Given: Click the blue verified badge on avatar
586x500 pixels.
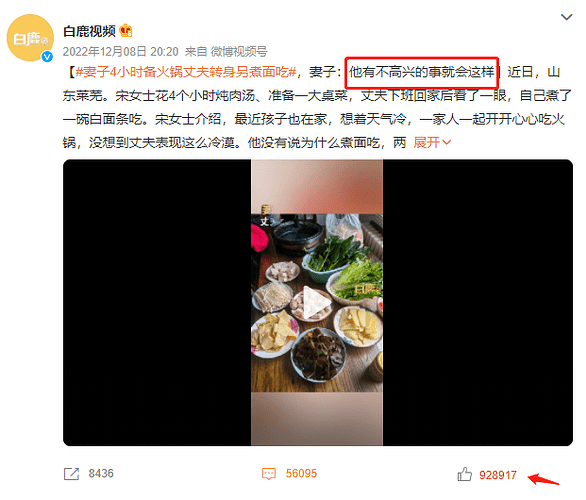Looking at the screenshot, I should pyautogui.click(x=47, y=56).
